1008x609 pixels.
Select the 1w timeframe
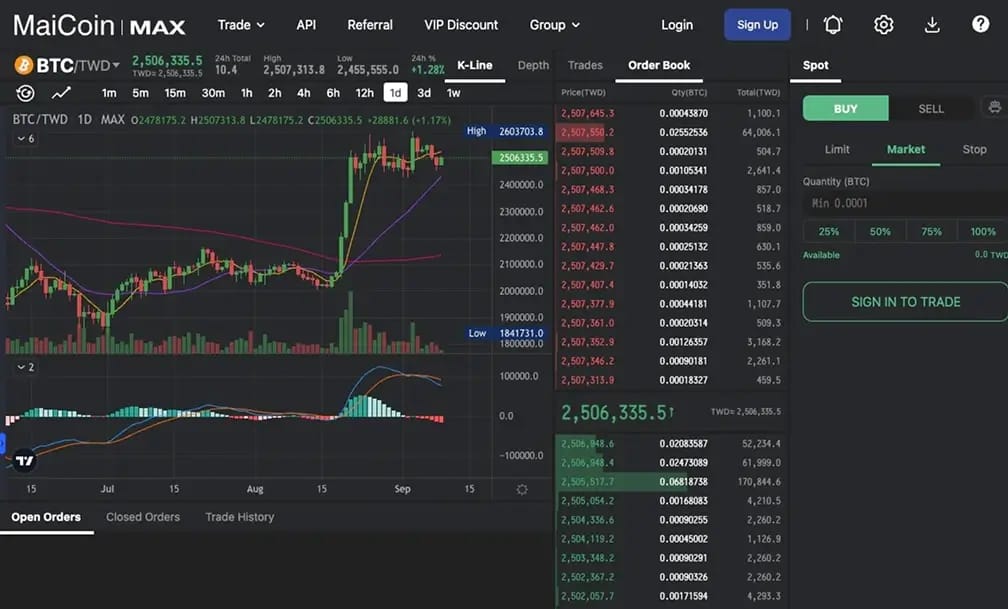[453, 93]
